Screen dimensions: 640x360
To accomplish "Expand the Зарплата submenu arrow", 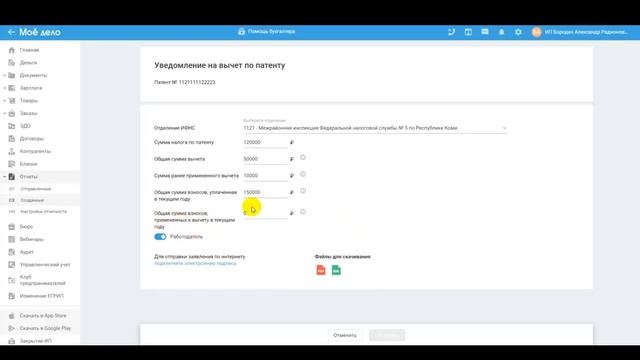I will (x=4, y=88).
